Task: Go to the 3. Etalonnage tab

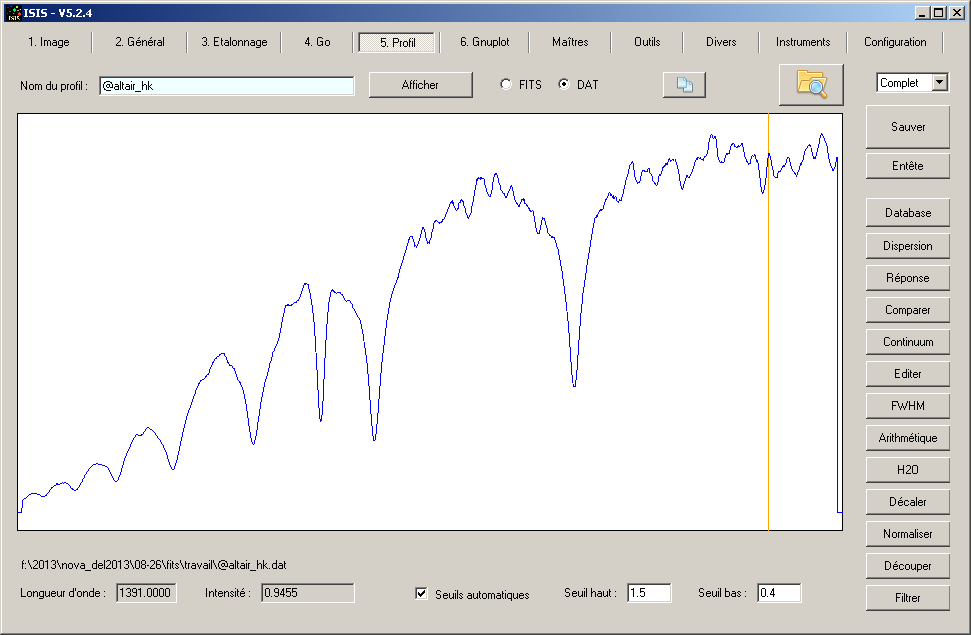Action: (x=234, y=42)
